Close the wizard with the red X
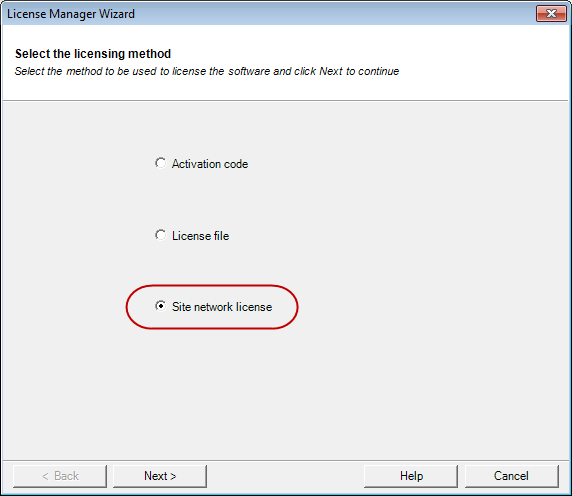The height and width of the screenshot is (496, 572). [x=551, y=14]
